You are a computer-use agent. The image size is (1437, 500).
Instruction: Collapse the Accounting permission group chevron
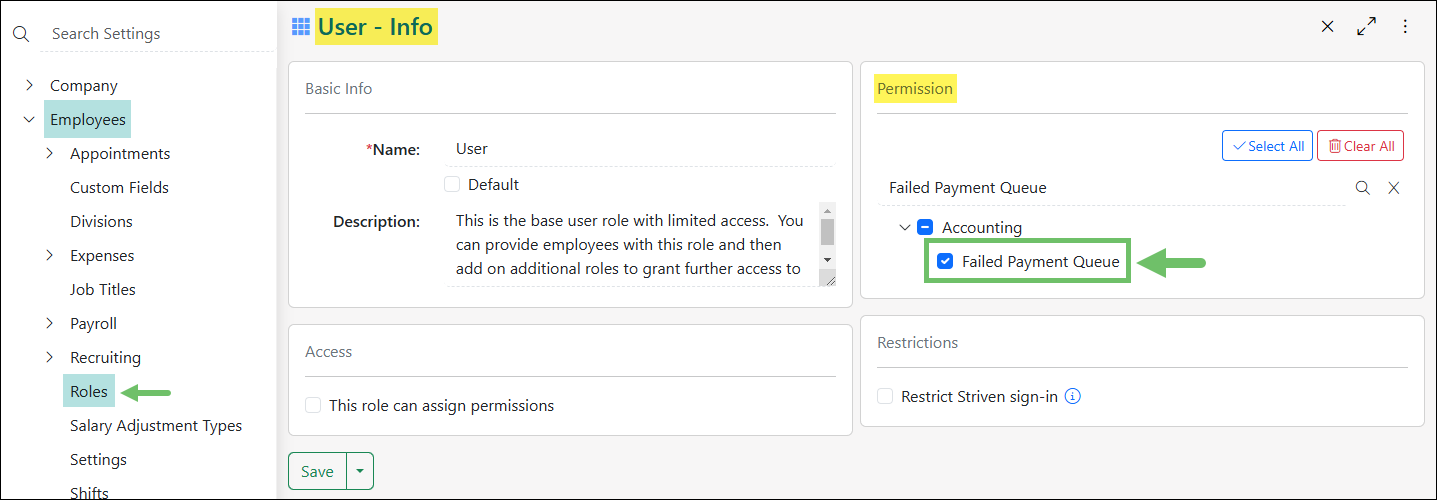(905, 227)
